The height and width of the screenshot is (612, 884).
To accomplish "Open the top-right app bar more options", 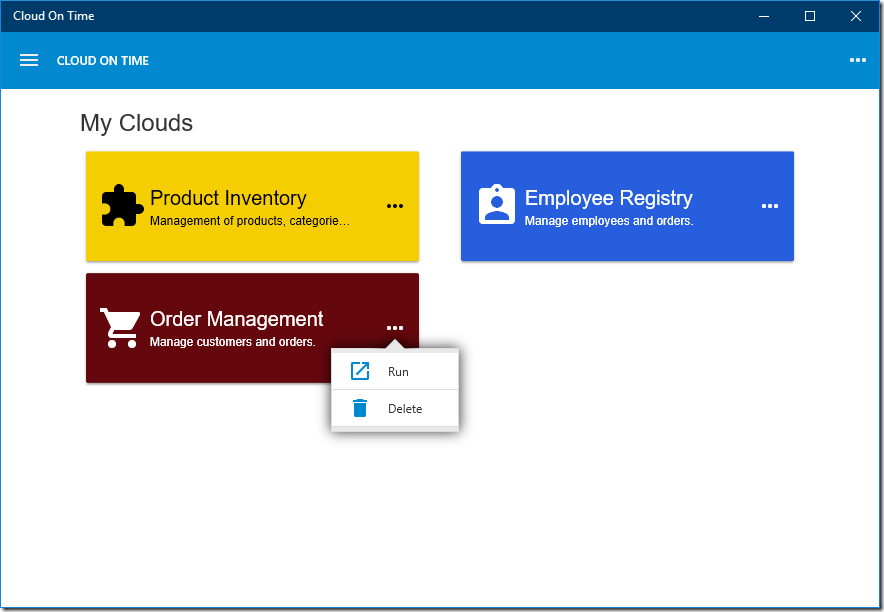I will point(858,60).
